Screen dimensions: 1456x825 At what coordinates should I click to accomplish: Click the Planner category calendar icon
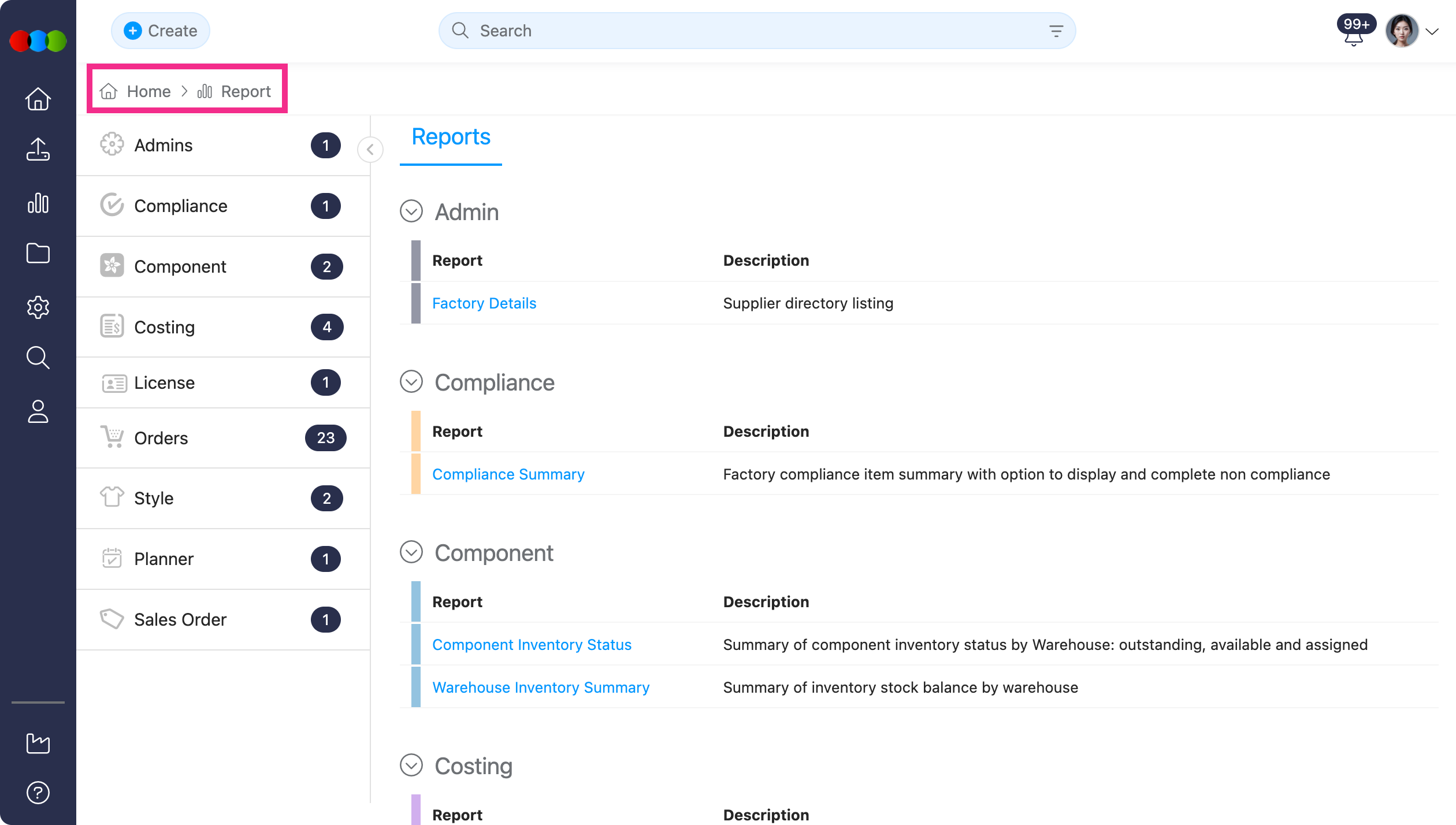coord(112,558)
